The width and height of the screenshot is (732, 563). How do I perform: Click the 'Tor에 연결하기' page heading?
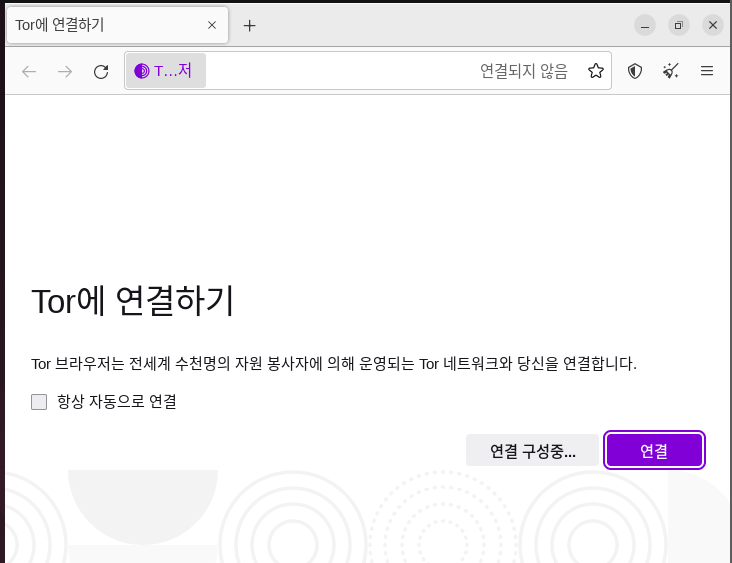click(x=133, y=301)
